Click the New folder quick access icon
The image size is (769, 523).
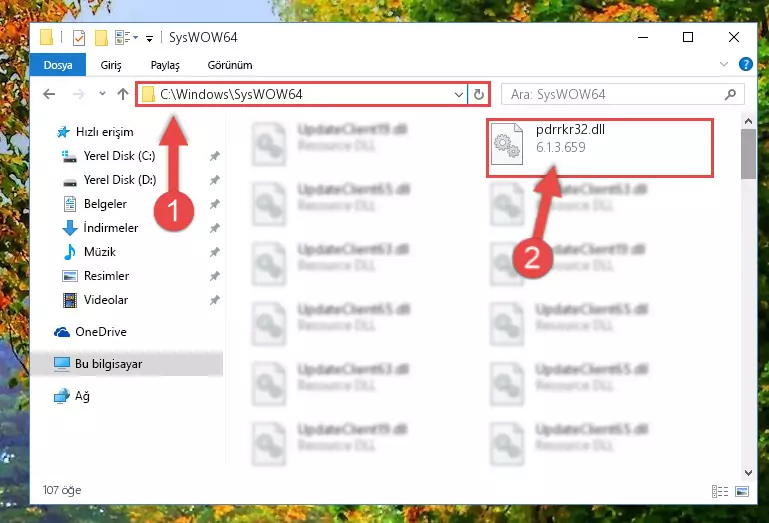coord(101,37)
